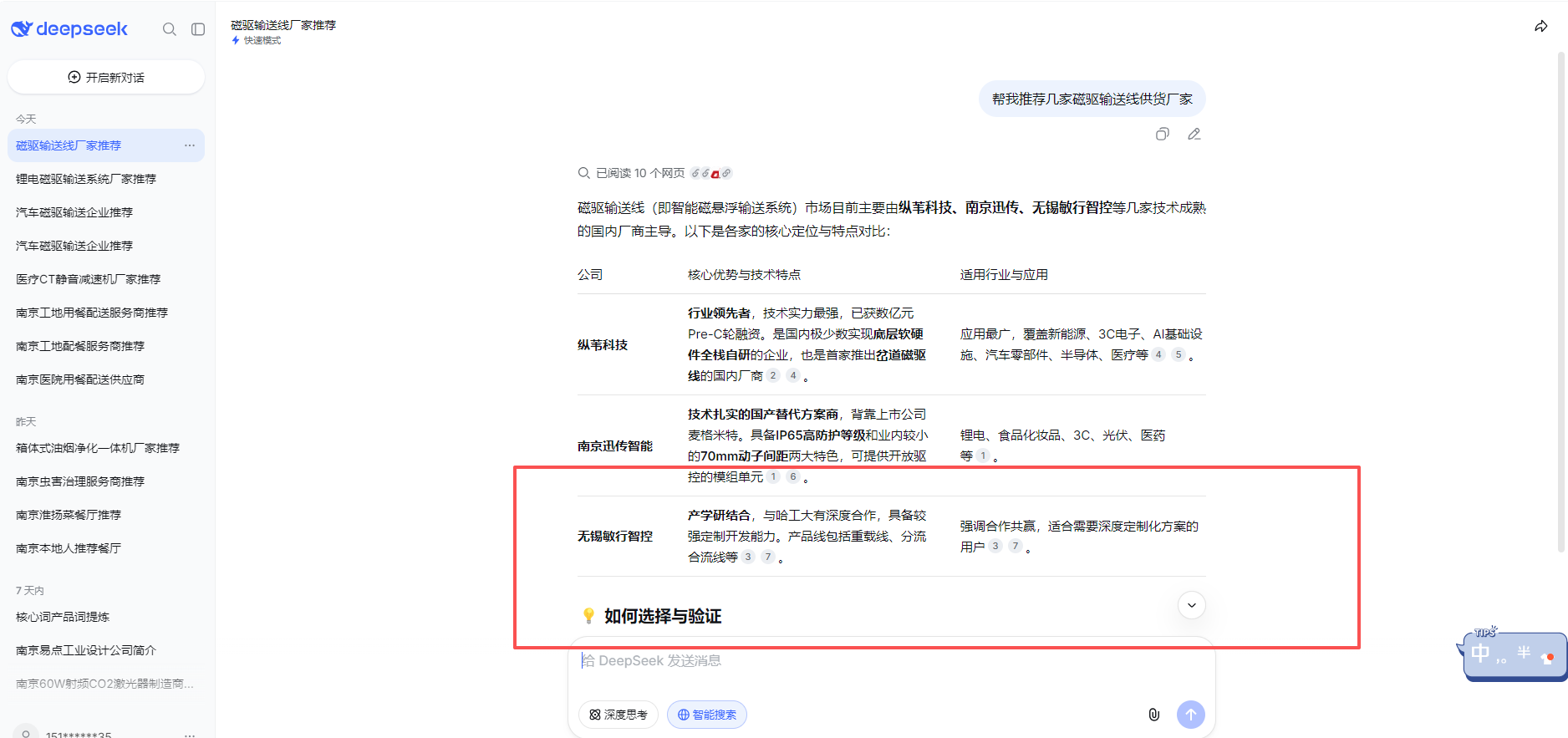Open the 箱体式油烟净化一体机厂家推荐 chat
1568x738 pixels.
tap(106, 448)
